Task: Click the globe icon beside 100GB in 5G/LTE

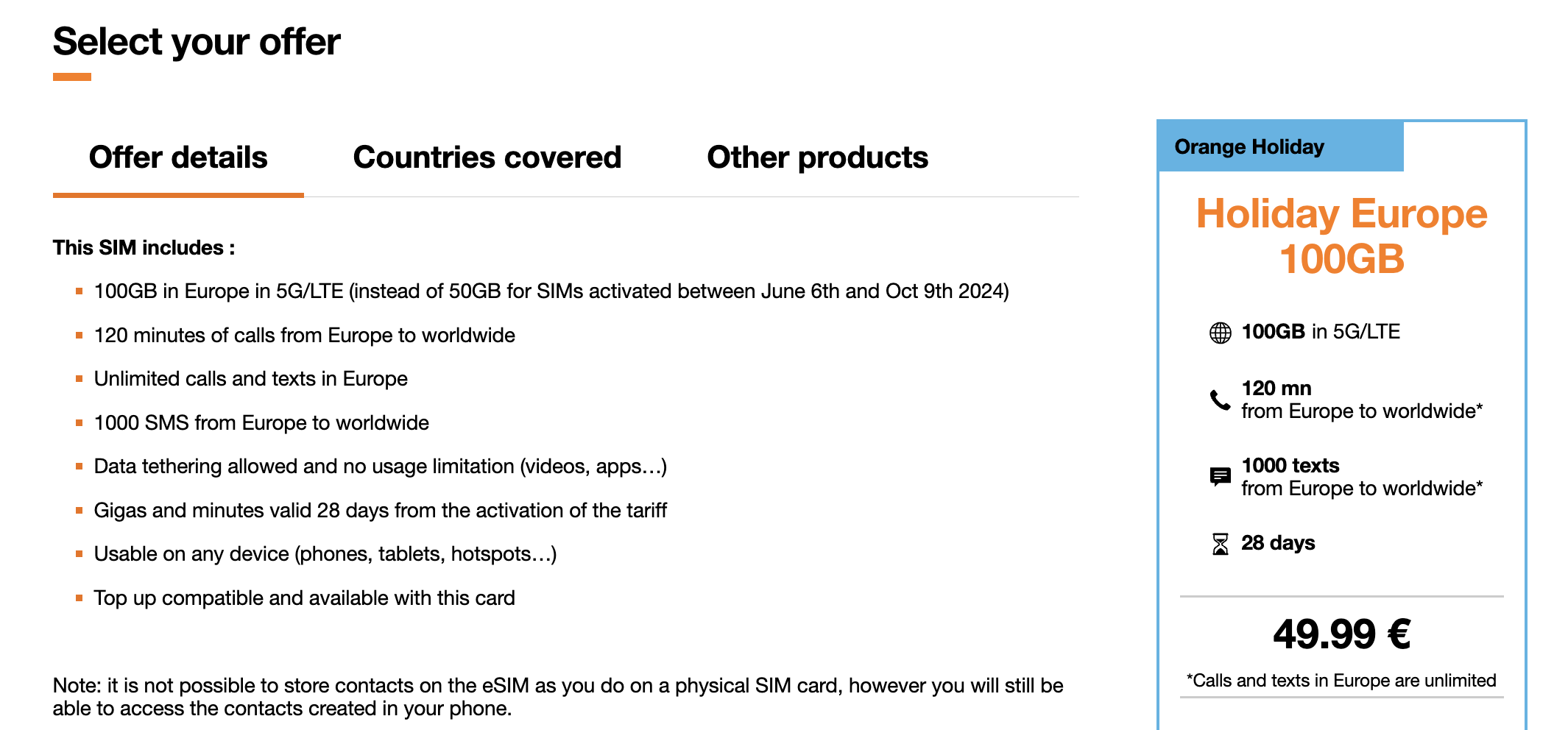Action: pos(1220,333)
